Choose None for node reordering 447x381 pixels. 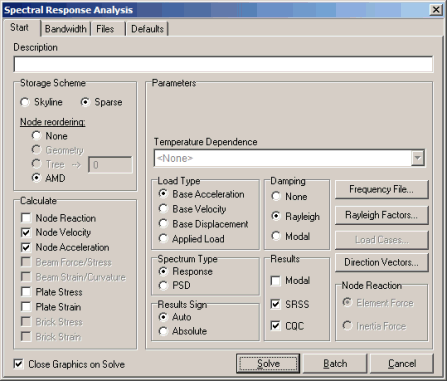coord(50,136)
